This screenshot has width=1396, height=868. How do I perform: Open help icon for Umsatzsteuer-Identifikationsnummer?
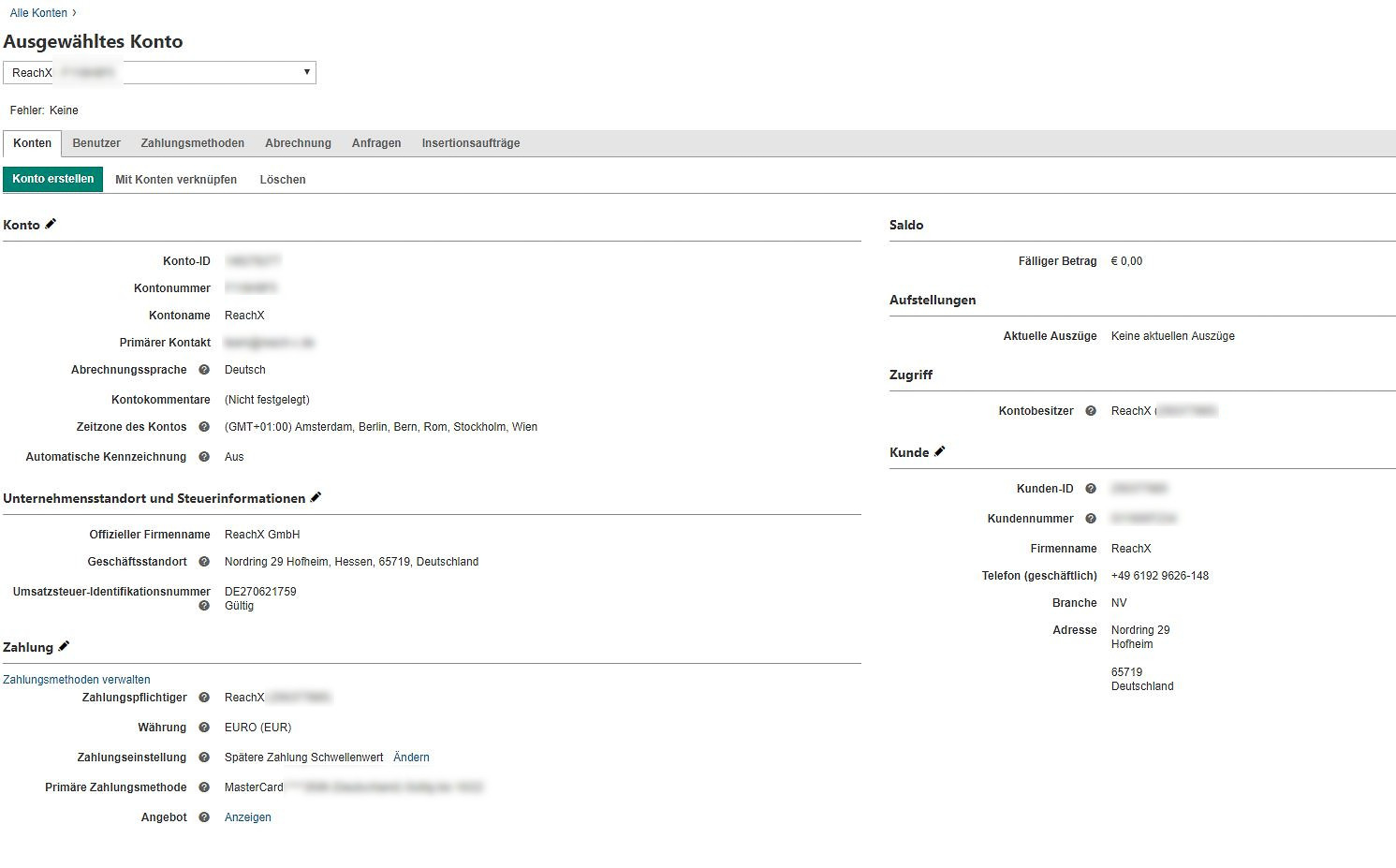204,606
